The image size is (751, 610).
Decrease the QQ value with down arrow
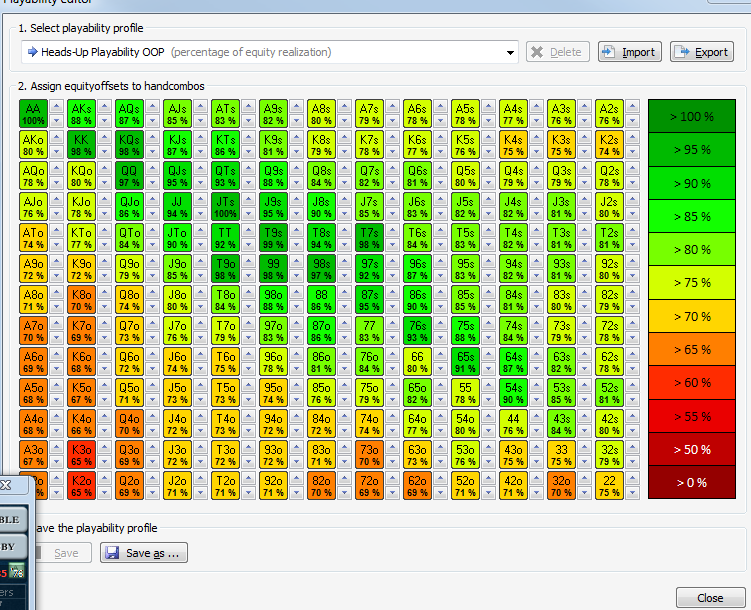pyautogui.click(x=152, y=183)
